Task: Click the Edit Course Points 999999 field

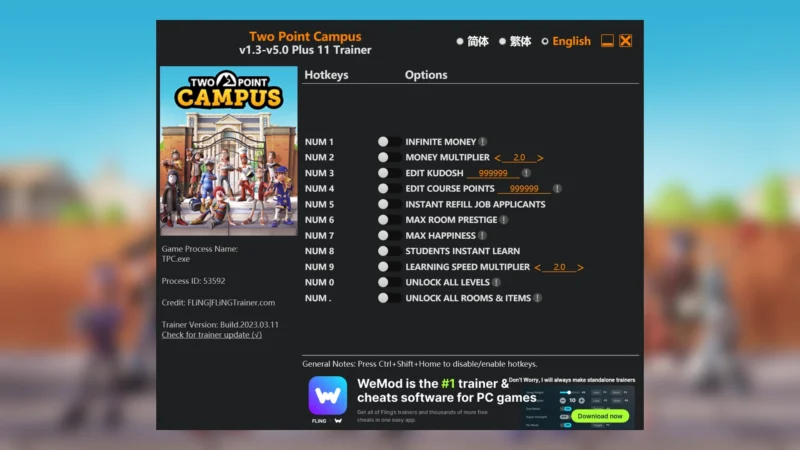Action: [524, 189]
